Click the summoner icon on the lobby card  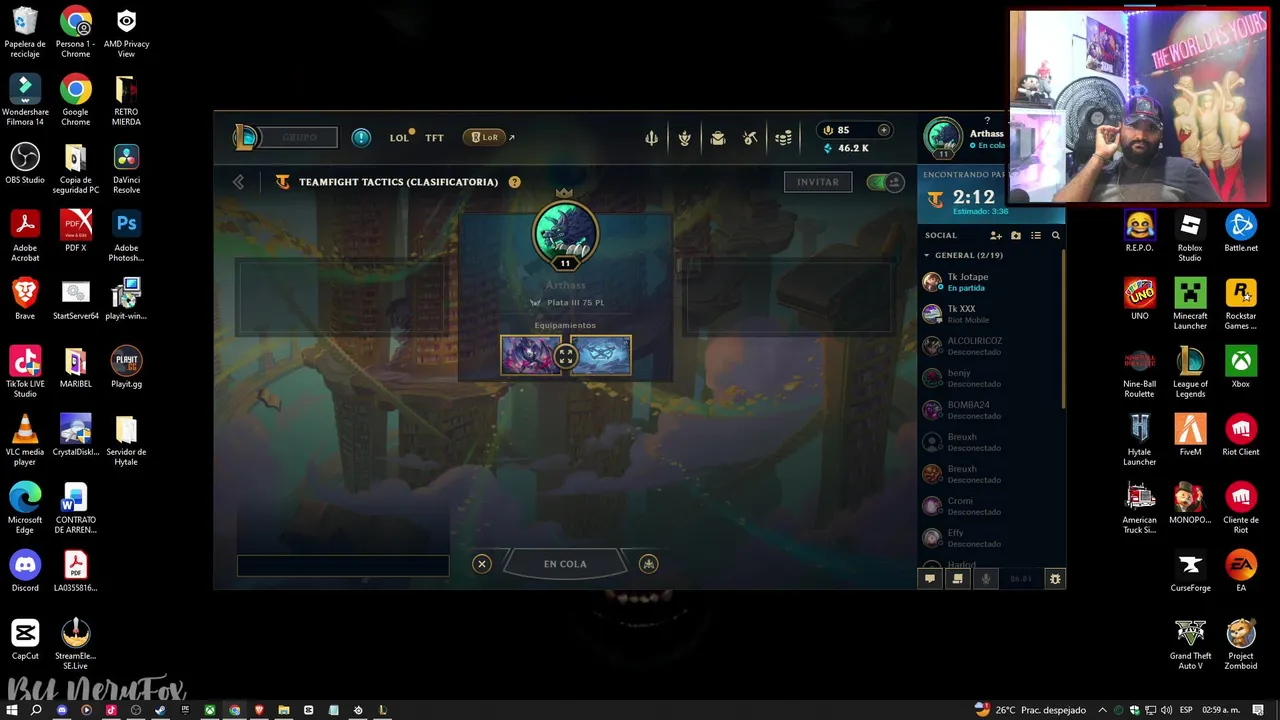[x=565, y=233]
